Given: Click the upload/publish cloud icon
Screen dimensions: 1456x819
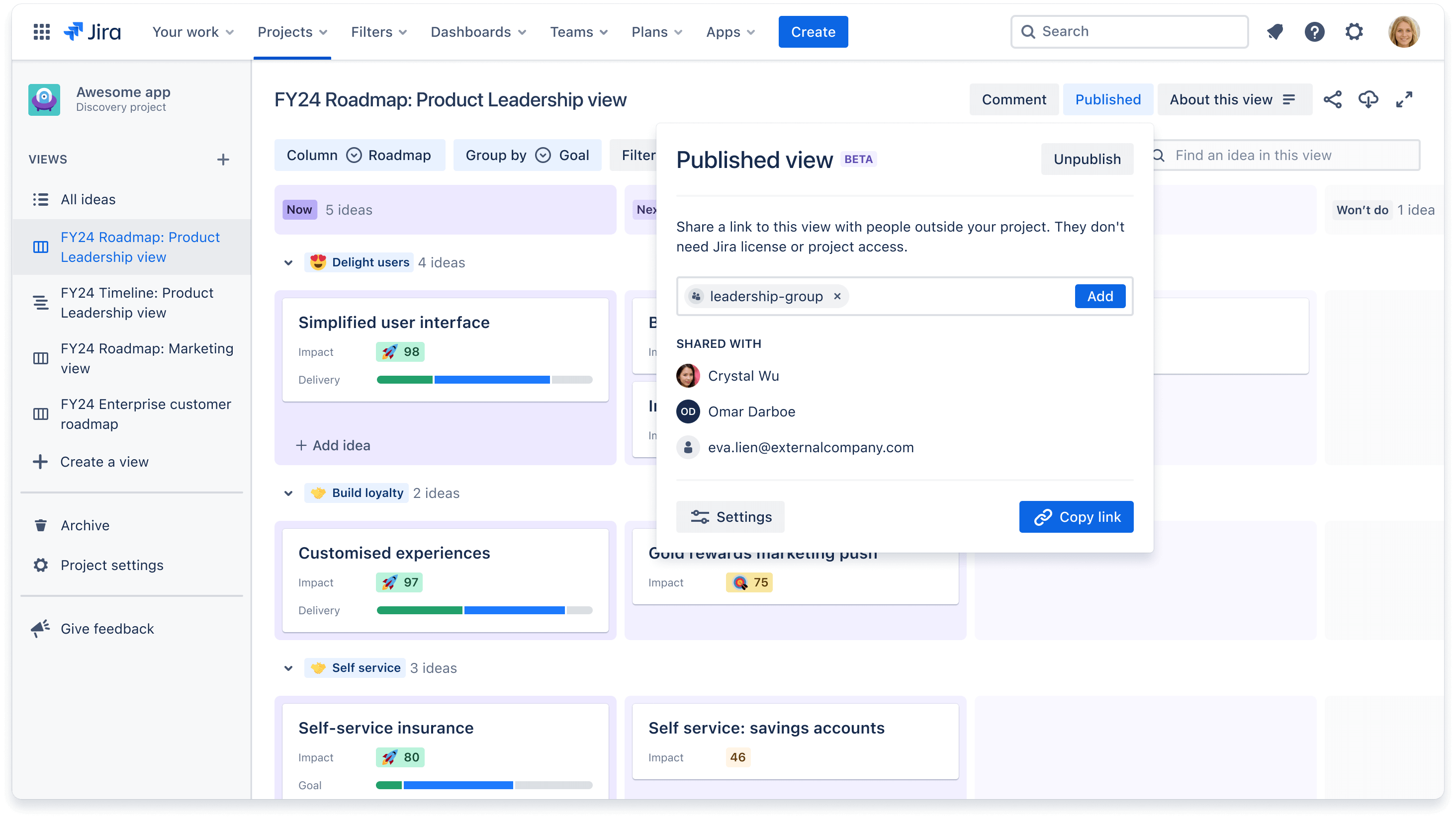Looking at the screenshot, I should (1368, 99).
